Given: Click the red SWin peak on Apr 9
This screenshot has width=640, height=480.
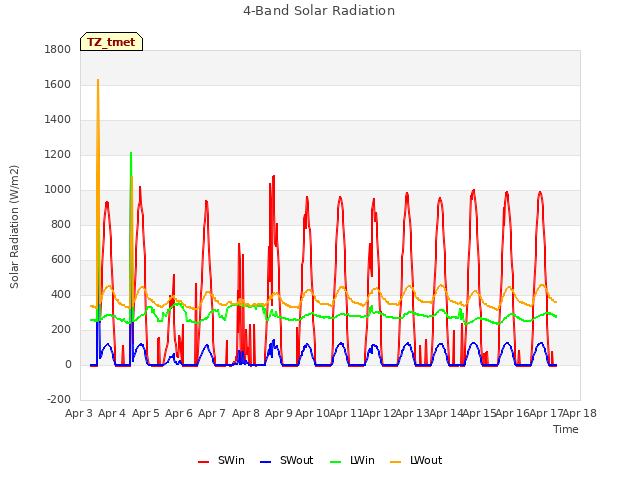Looking at the screenshot, I should point(273,176).
